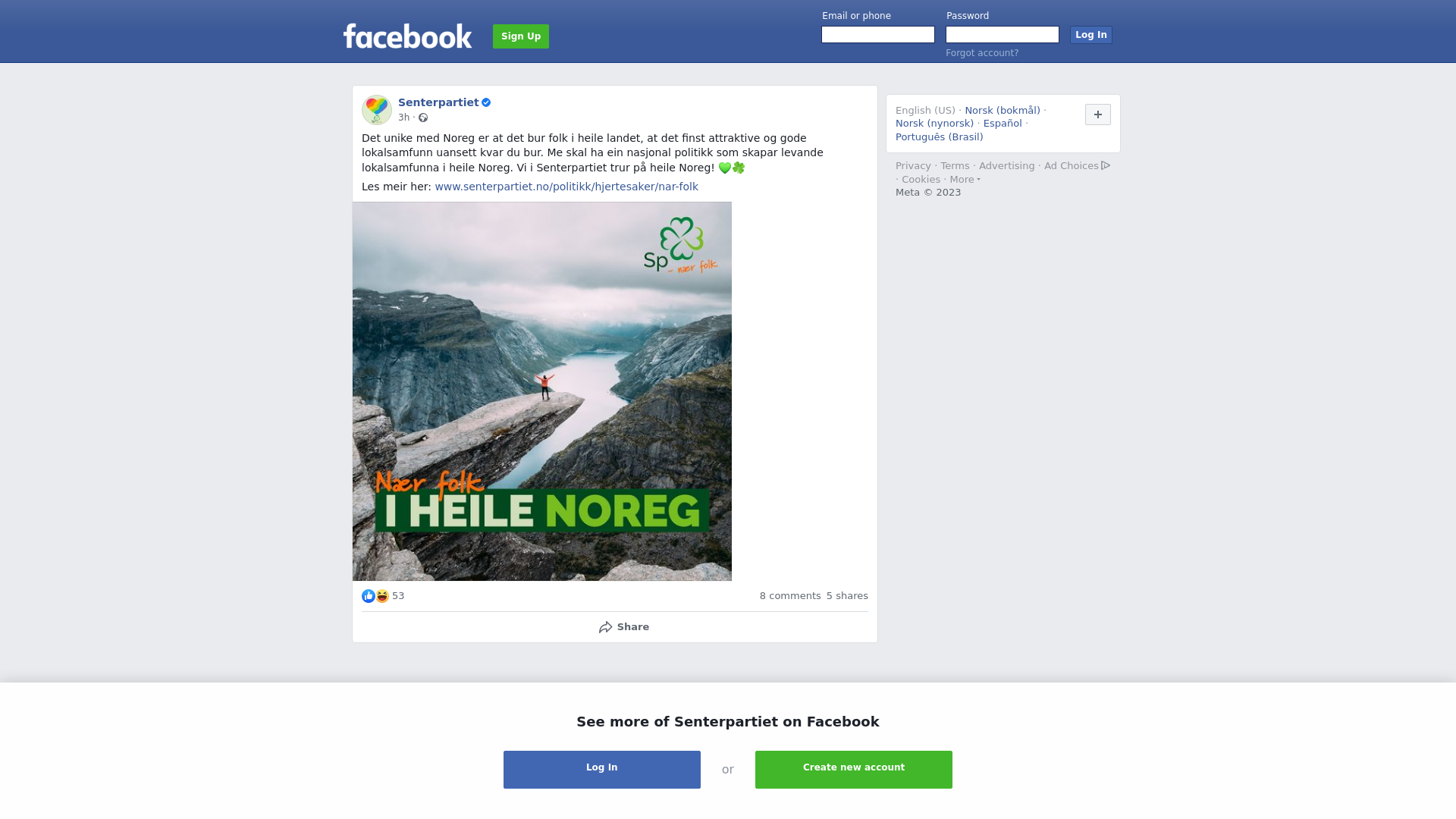Viewport: 1456px width, 819px height.
Task: Focus the Password field
Action: (1003, 35)
